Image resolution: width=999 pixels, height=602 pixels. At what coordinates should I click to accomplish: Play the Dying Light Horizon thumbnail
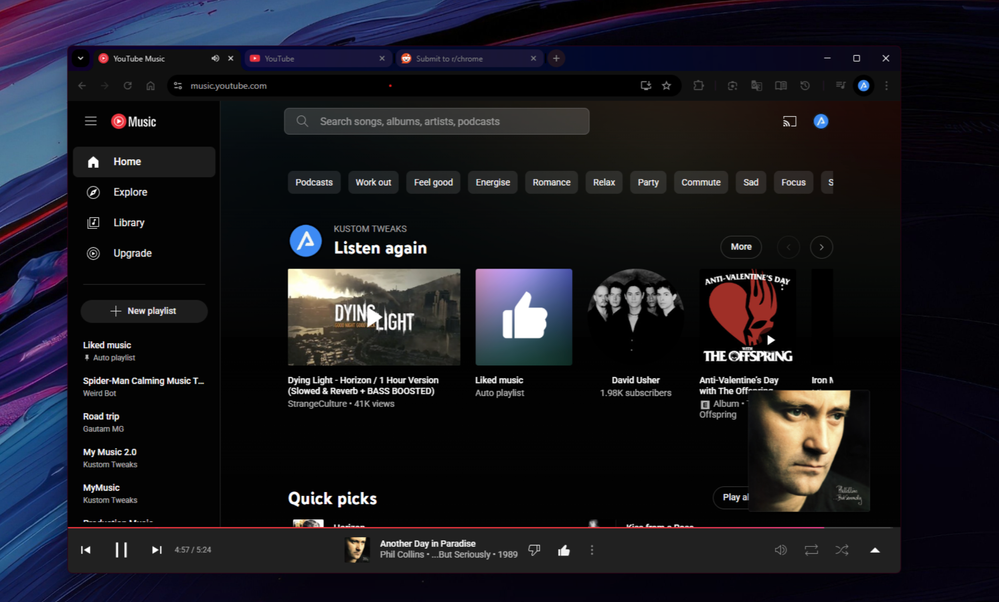(x=374, y=317)
